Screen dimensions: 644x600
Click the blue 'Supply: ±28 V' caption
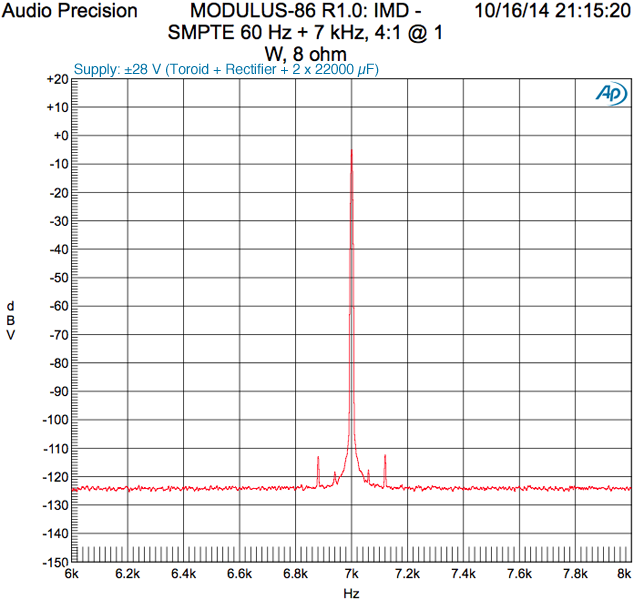(226, 69)
